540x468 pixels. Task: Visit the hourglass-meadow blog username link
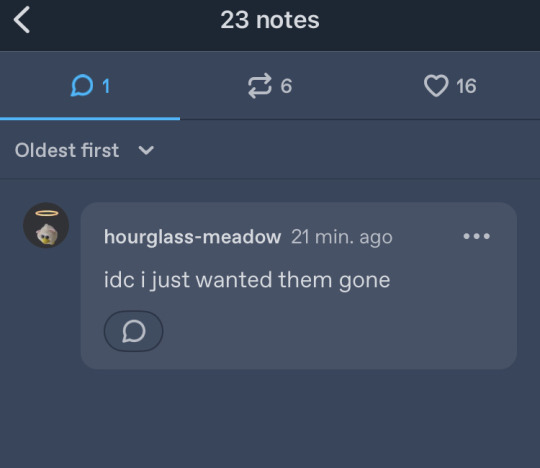[x=193, y=237]
